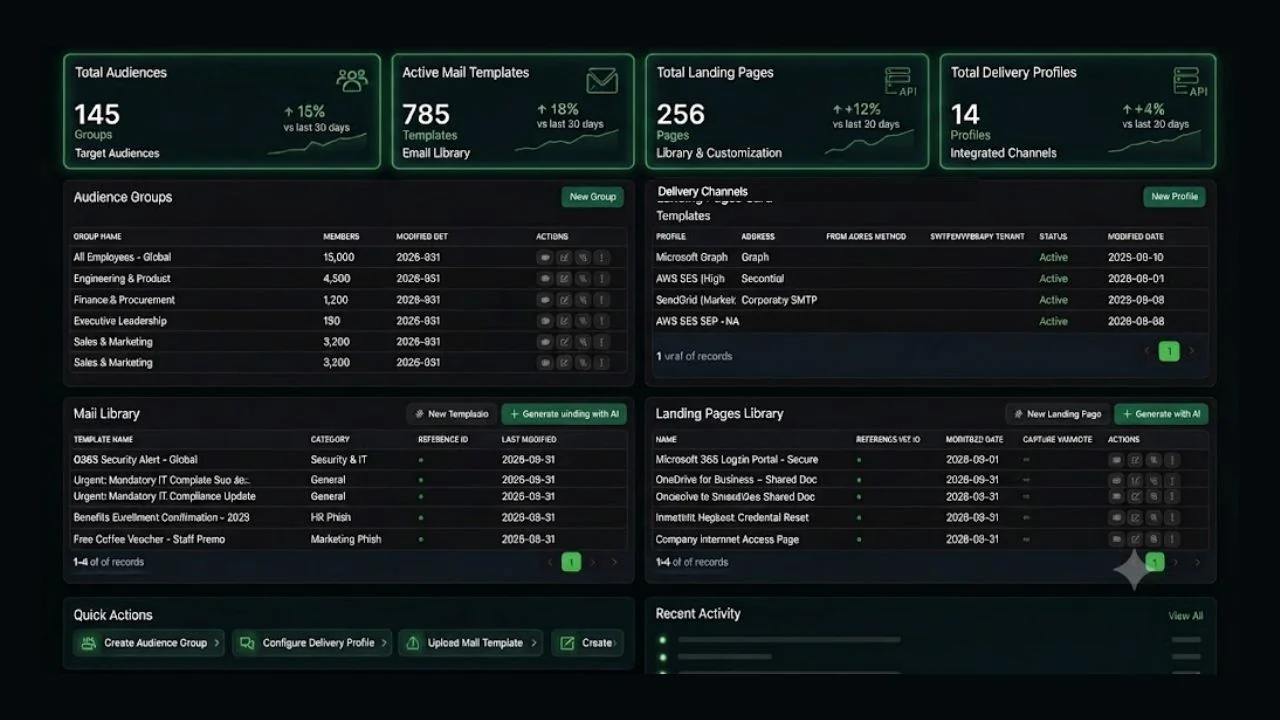Select the Microsoft Graph delivery profile
This screenshot has height=720, width=1280.
(x=930, y=257)
